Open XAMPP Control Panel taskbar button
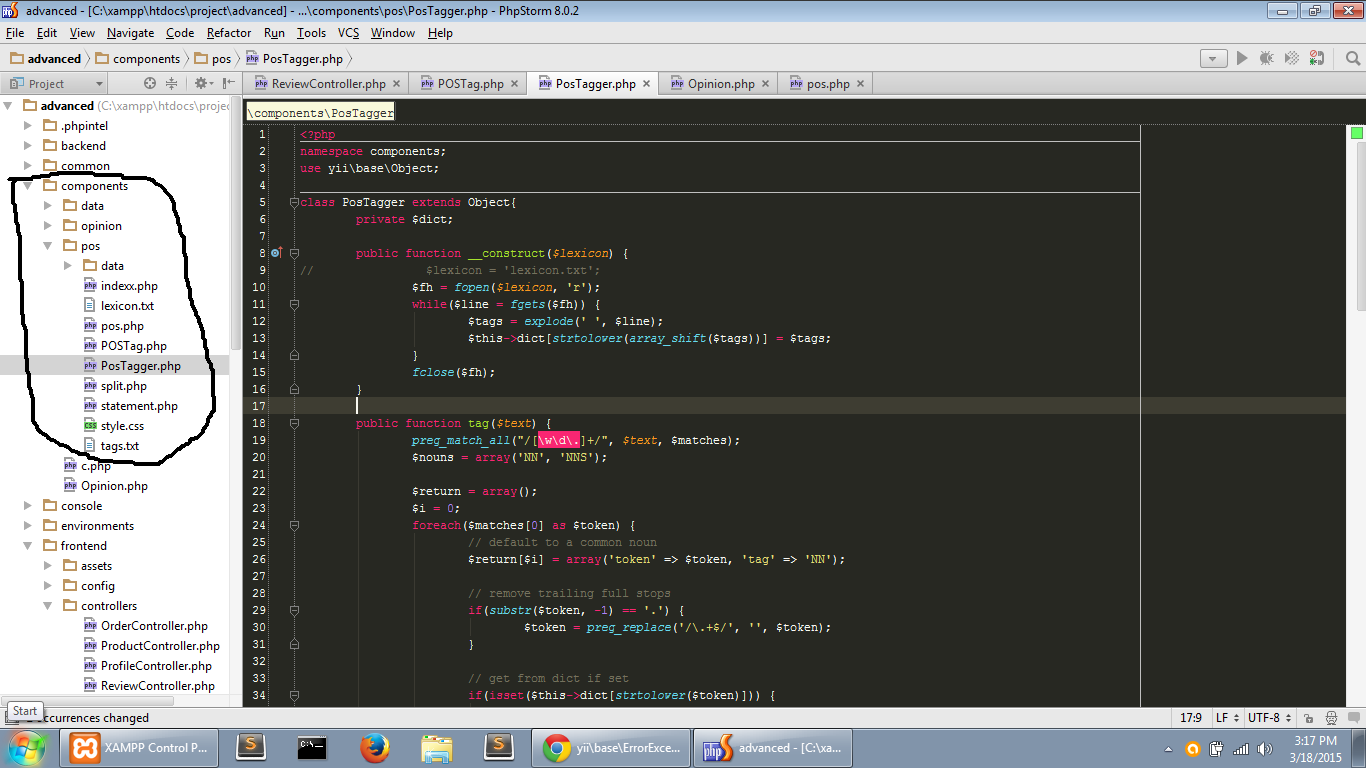Viewport: 1366px width, 768px height. [137, 747]
